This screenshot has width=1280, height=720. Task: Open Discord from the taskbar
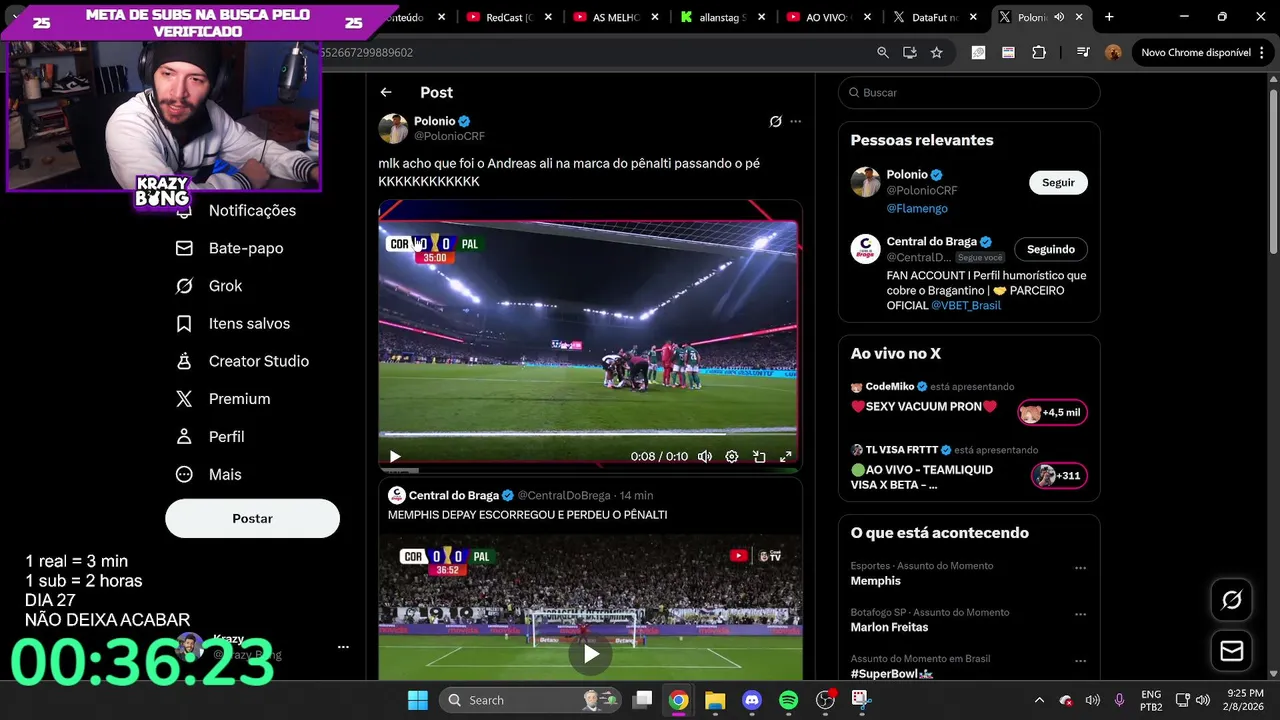(752, 700)
